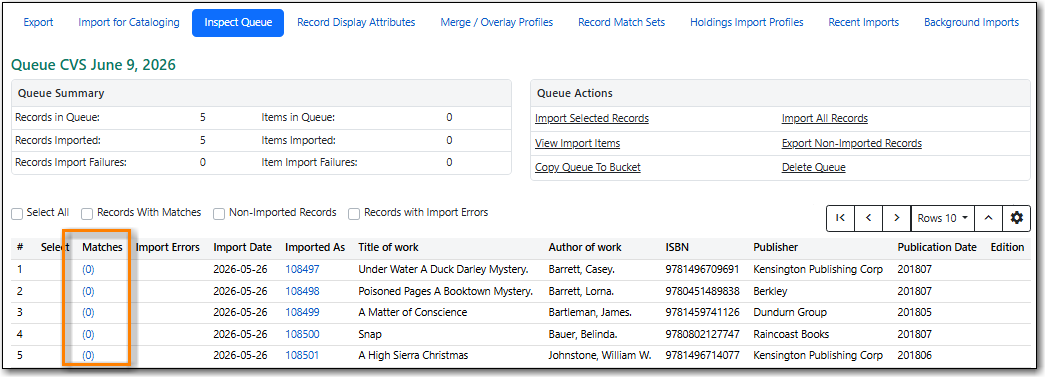Sort by Title of work column header
This screenshot has width=1045, height=377.
tap(389, 247)
